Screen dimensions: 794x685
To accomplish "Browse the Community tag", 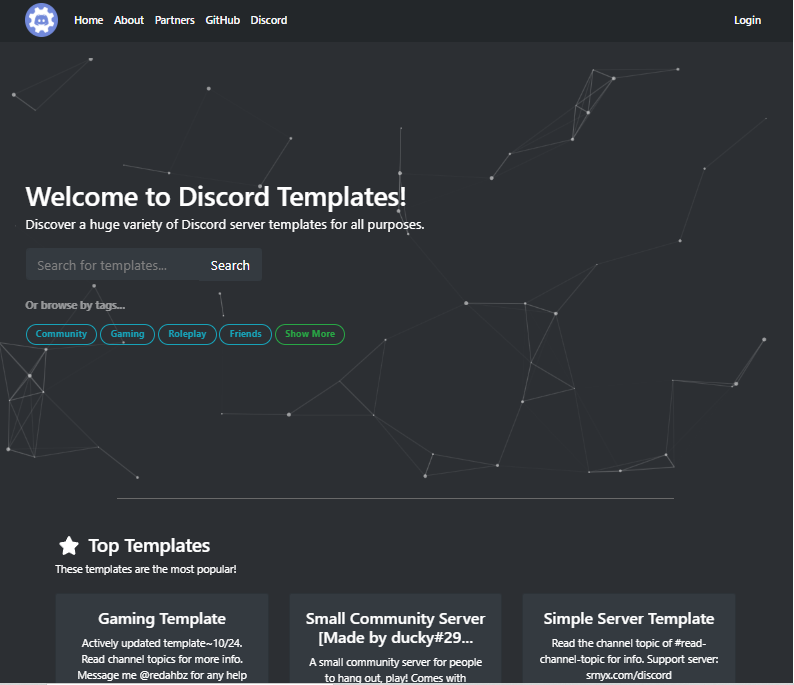I will [x=61, y=334].
